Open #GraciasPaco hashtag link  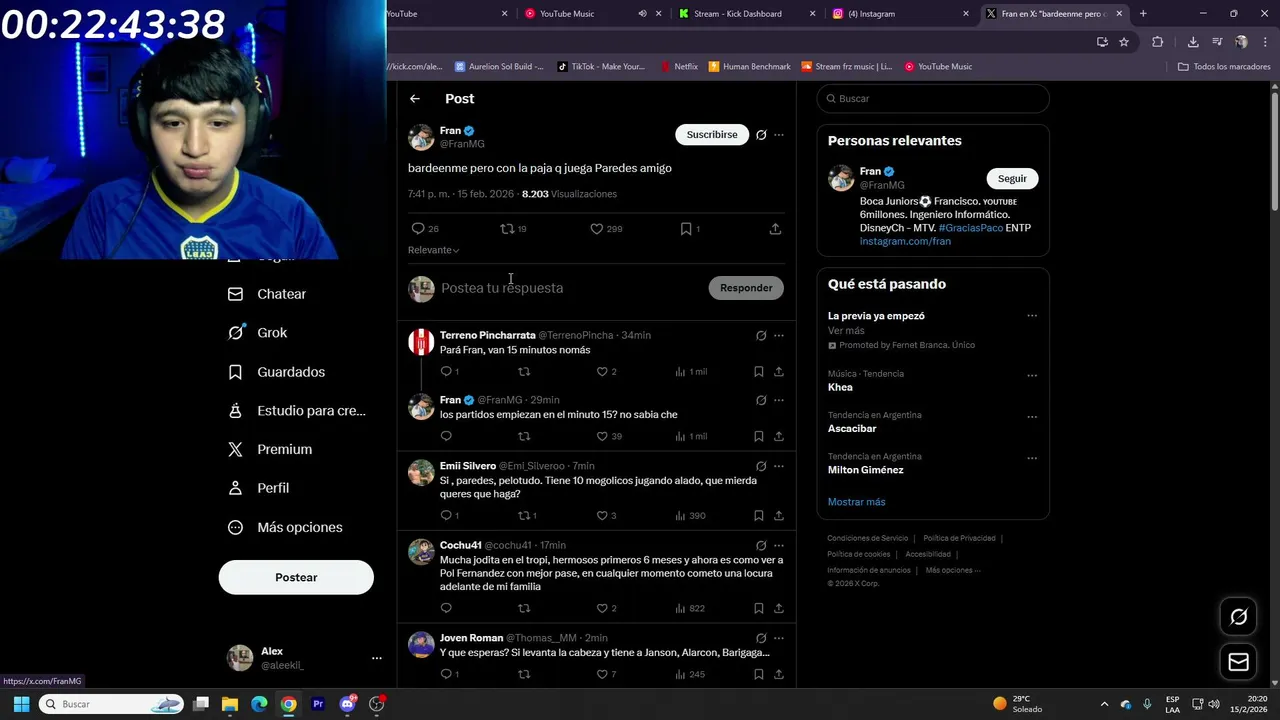pos(971,228)
